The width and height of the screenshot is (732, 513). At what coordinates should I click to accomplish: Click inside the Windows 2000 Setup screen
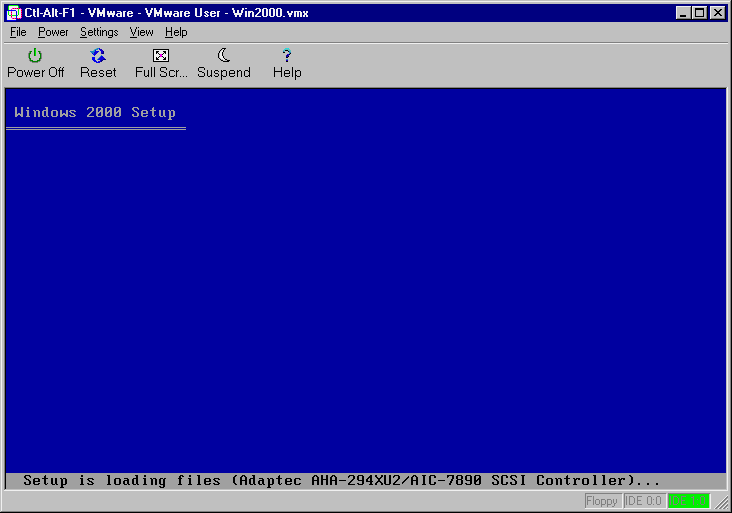tap(365, 290)
